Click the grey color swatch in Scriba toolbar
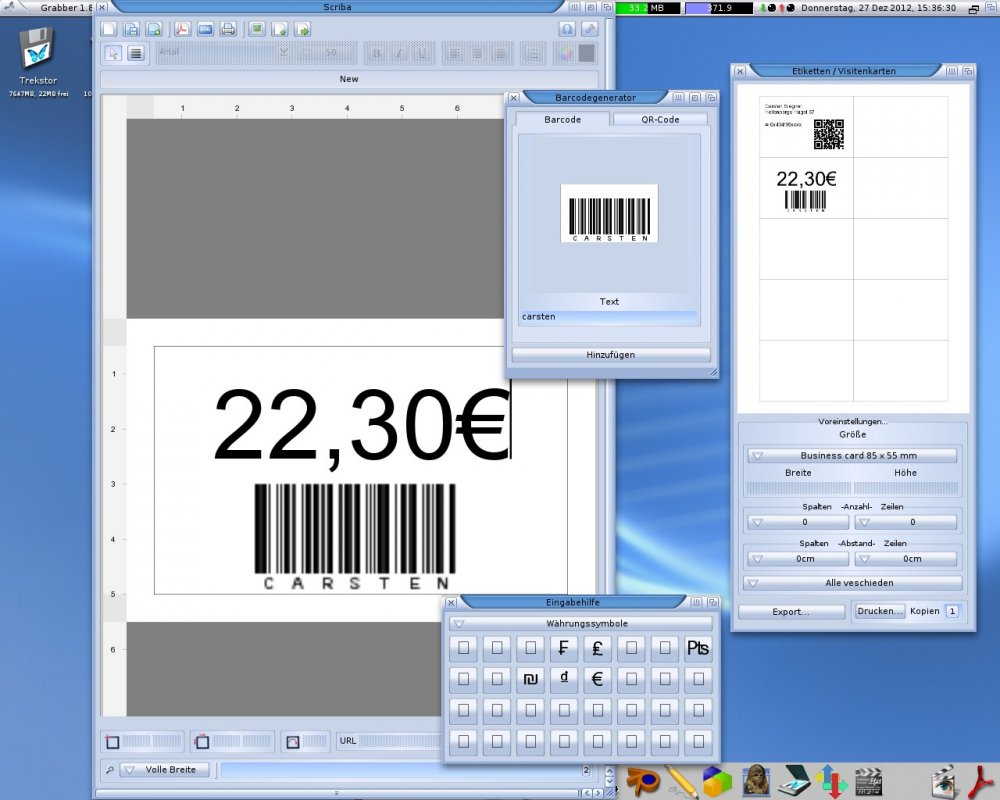 tap(587, 54)
